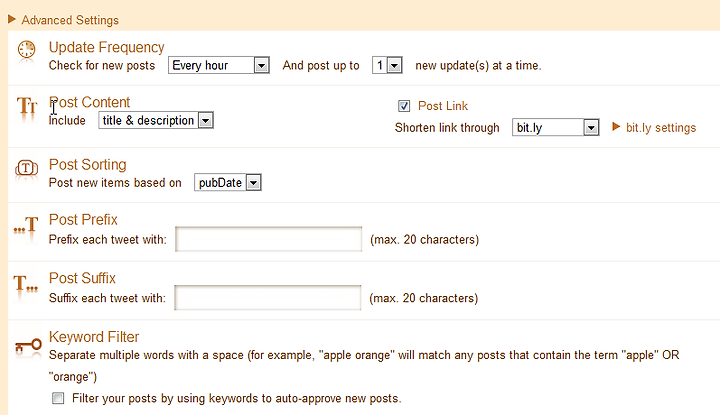This screenshot has height=415, width=720.
Task: Open the bit.ly link shortener dropdown
Action: 556,127
